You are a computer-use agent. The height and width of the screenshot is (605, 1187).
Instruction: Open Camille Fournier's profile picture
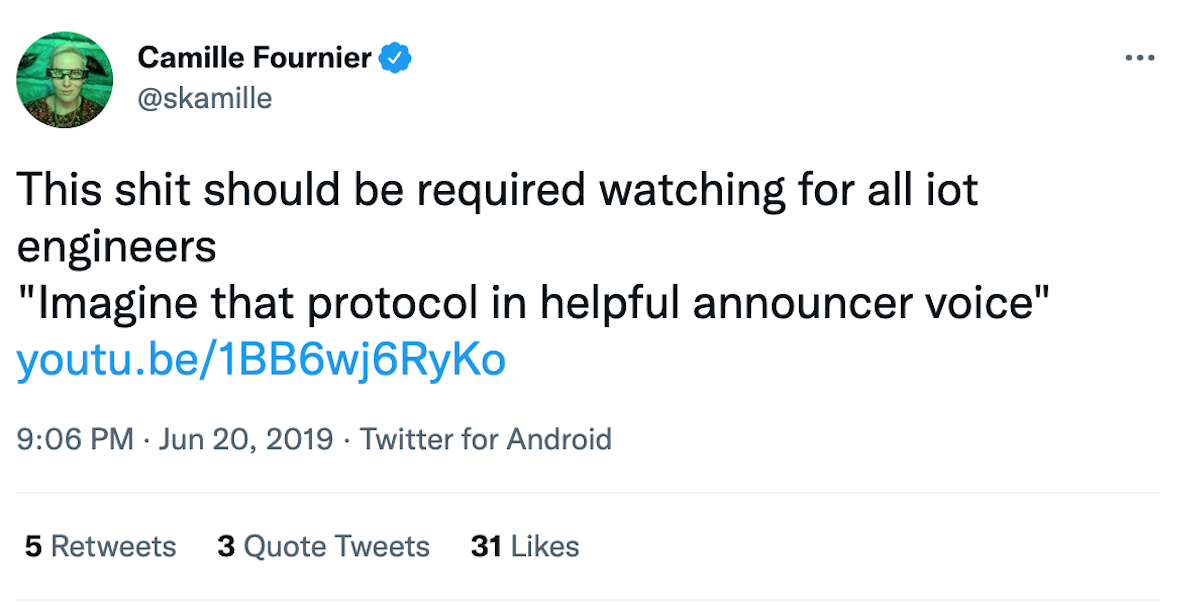[65, 80]
